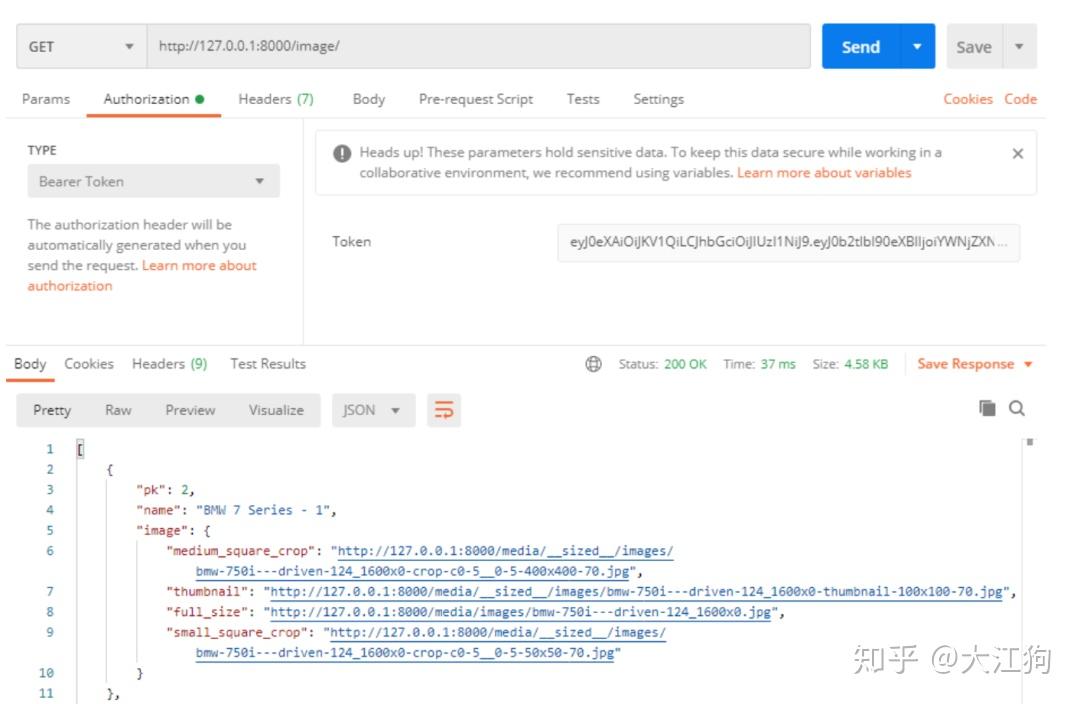
Task: Expand the Save button dropdown arrow
Action: (1019, 46)
